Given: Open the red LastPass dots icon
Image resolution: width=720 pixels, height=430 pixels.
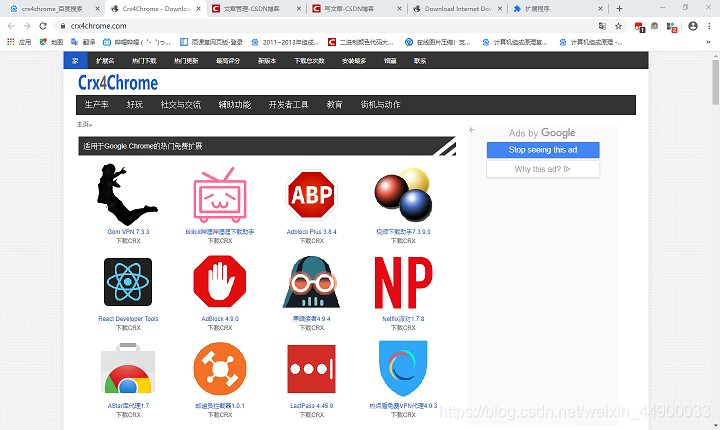Looking at the screenshot, I should pos(311,368).
